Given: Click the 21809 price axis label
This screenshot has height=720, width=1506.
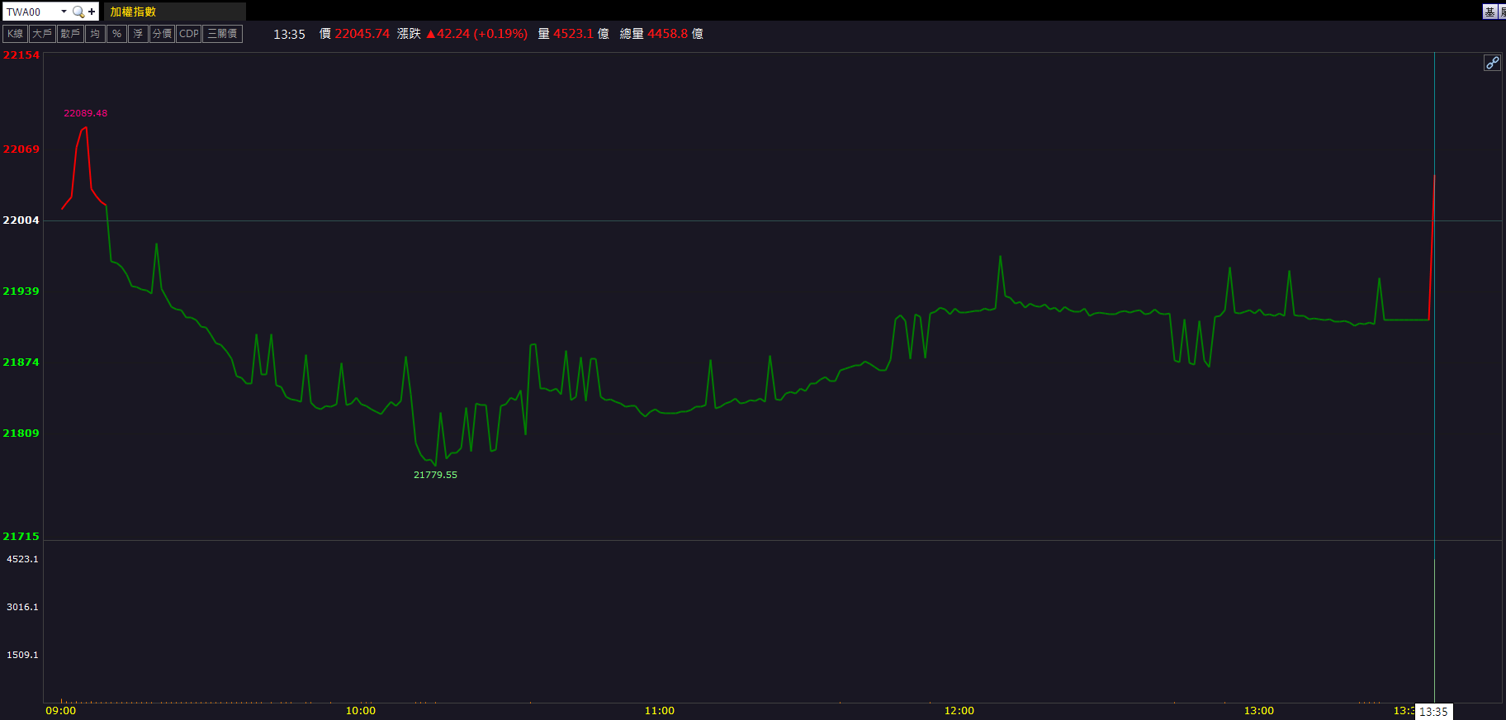Looking at the screenshot, I should click(21, 433).
